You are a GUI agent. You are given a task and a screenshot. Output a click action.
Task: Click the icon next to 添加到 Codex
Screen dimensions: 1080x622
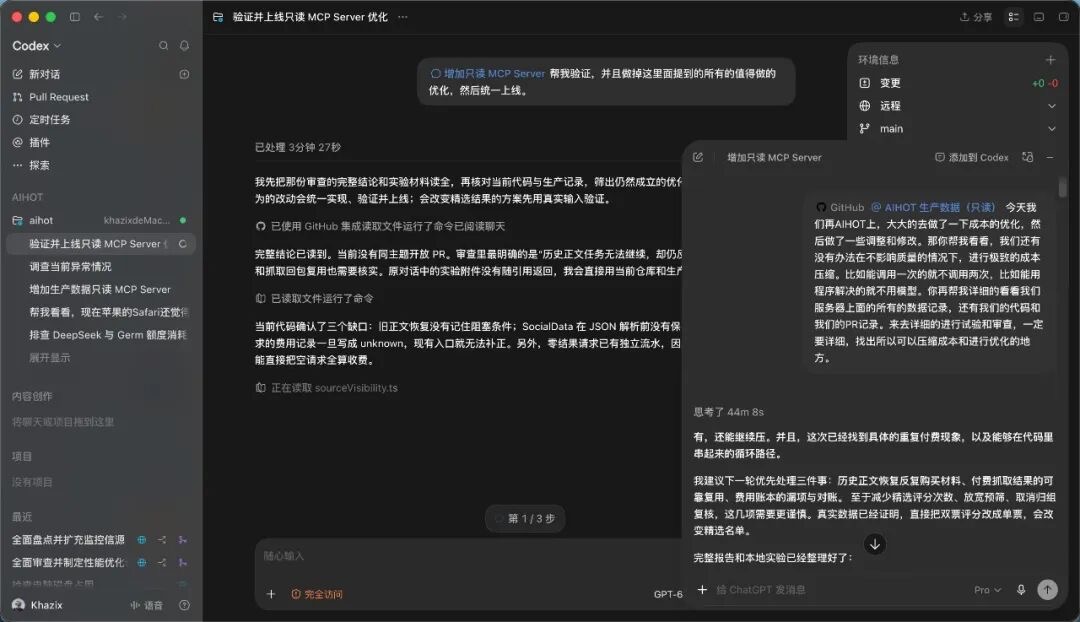coord(1028,157)
